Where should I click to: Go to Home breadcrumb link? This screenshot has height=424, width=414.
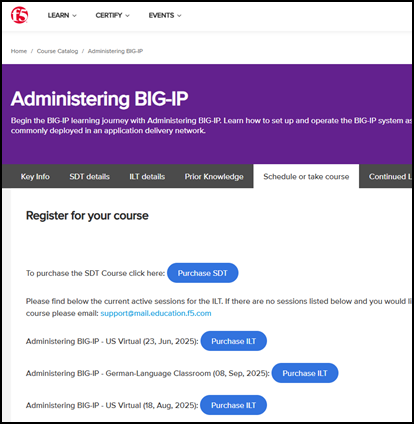(19, 51)
